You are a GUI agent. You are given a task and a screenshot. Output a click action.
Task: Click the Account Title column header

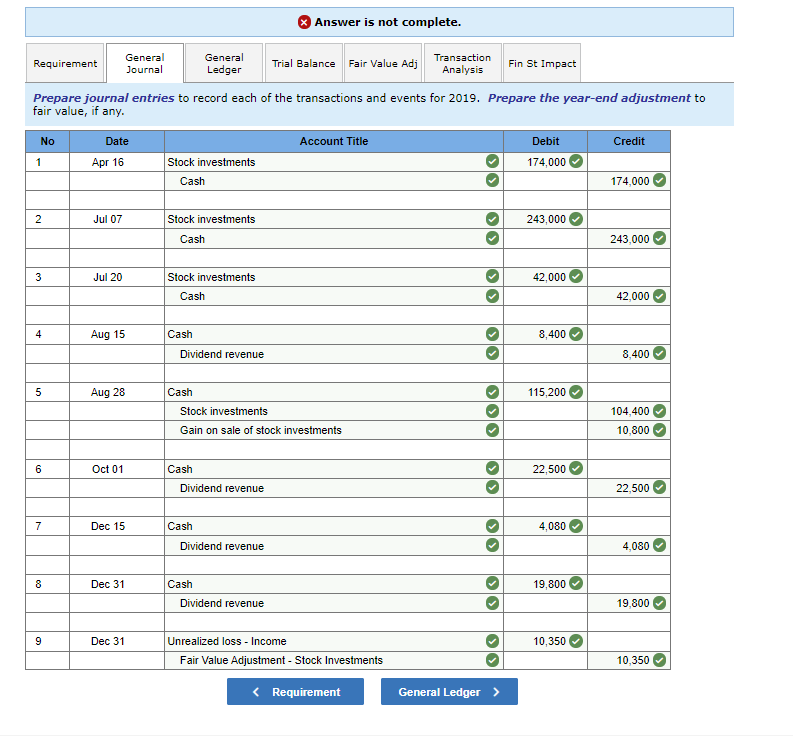(334, 142)
